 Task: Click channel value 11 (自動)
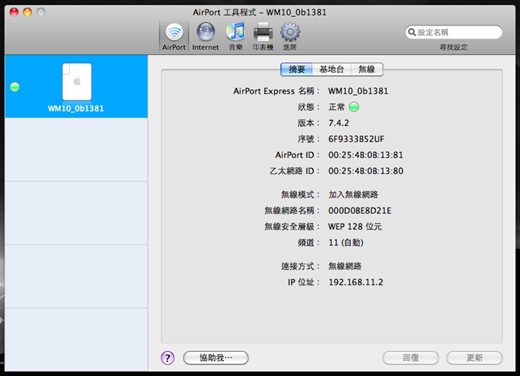coord(346,243)
